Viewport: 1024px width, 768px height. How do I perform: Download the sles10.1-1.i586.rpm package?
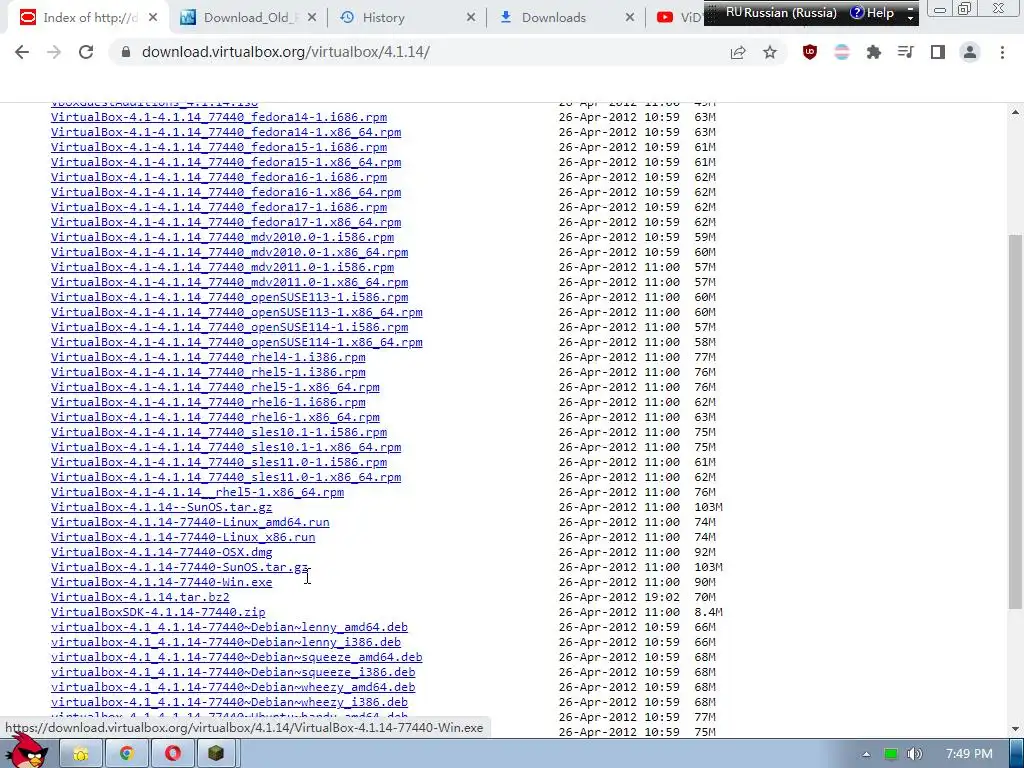pyautogui.click(x=219, y=432)
